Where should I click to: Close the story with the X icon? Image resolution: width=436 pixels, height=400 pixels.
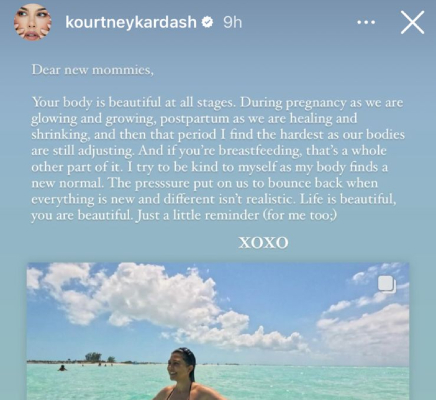click(412, 23)
